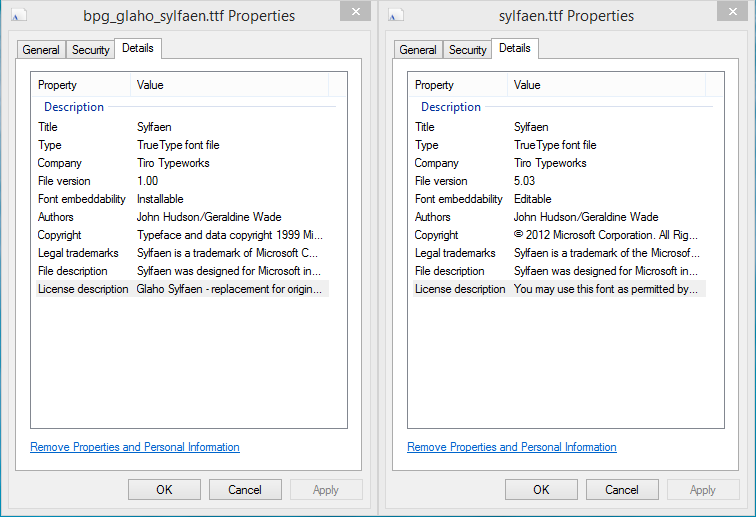The width and height of the screenshot is (756, 517).
Task: Select Type 'TrueType font file' in sylfaen.ttf window
Action: 555,145
